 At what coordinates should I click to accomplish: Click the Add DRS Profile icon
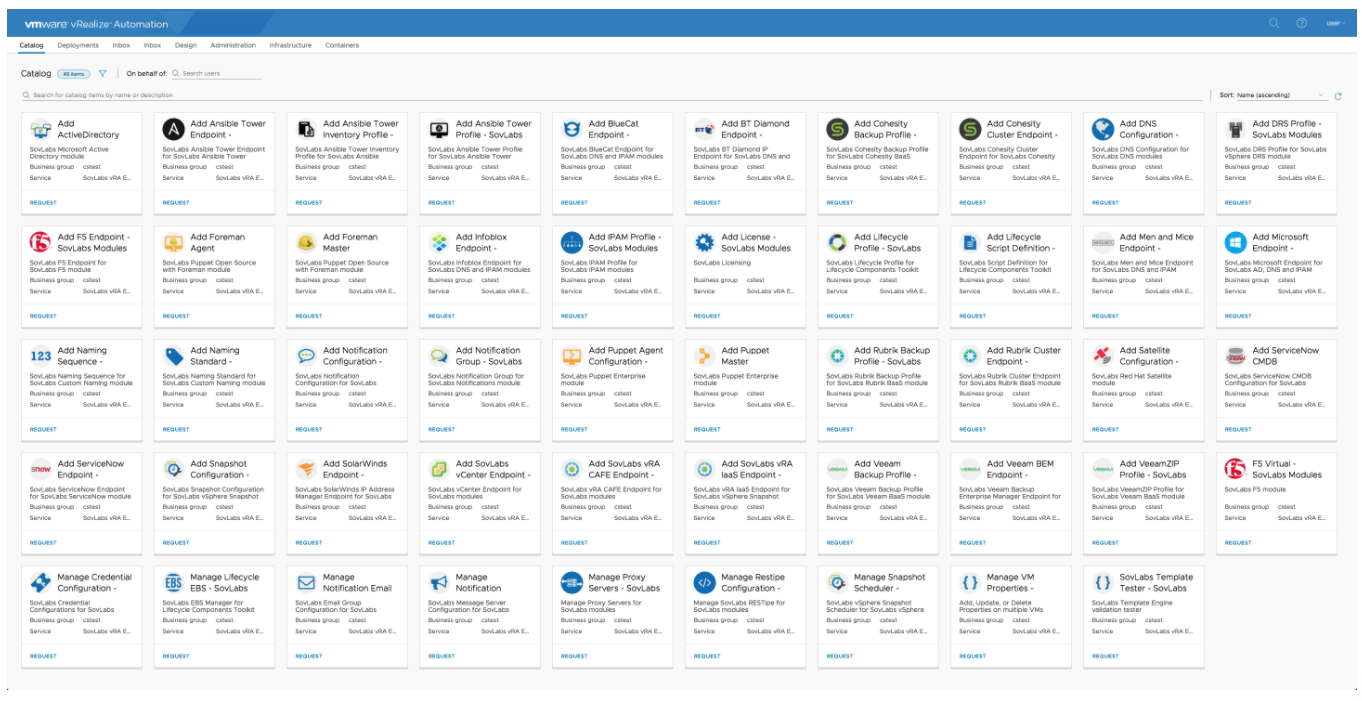click(1235, 129)
